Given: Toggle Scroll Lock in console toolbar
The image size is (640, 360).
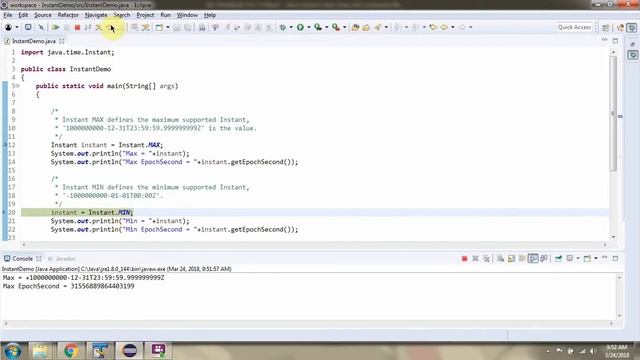Looking at the screenshot, I should click(511, 258).
